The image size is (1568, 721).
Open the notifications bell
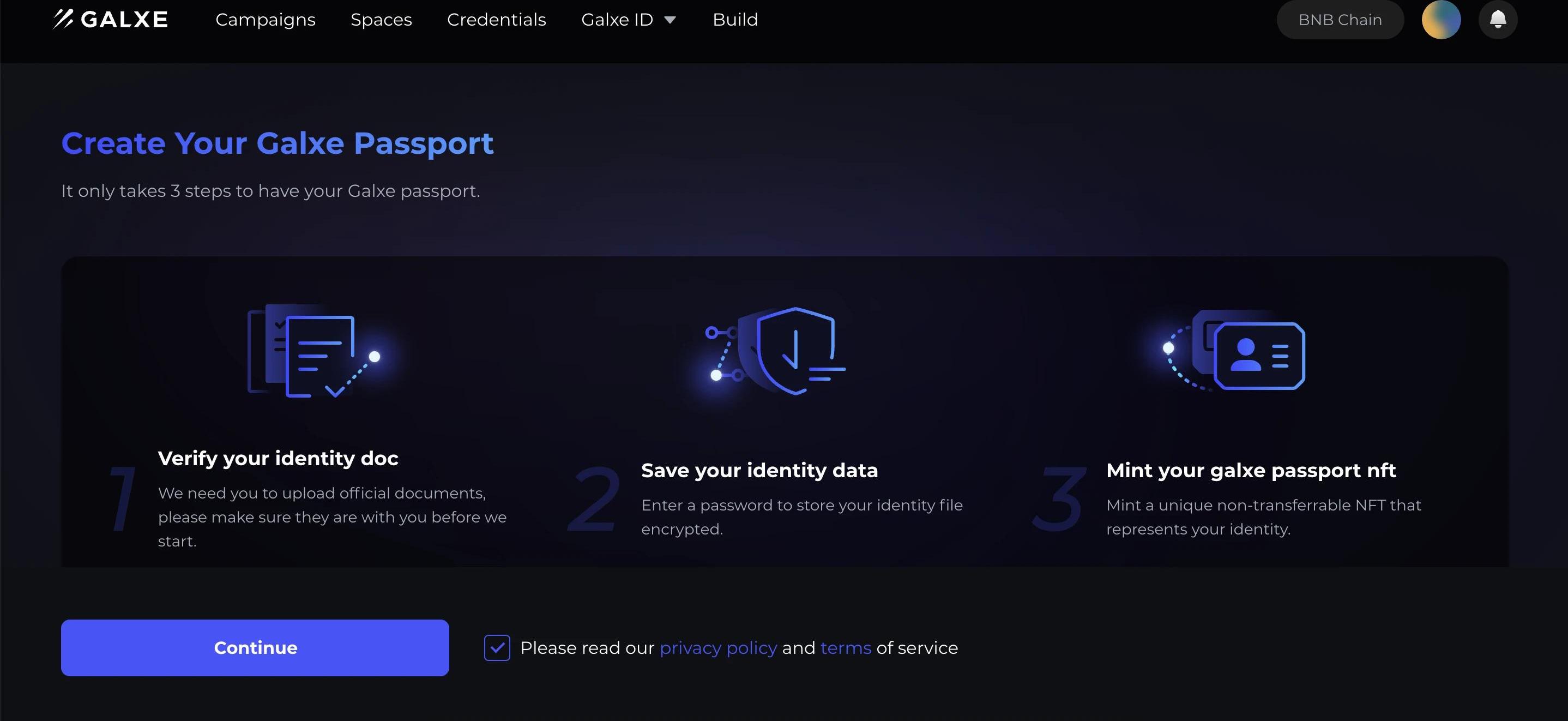[1497, 20]
